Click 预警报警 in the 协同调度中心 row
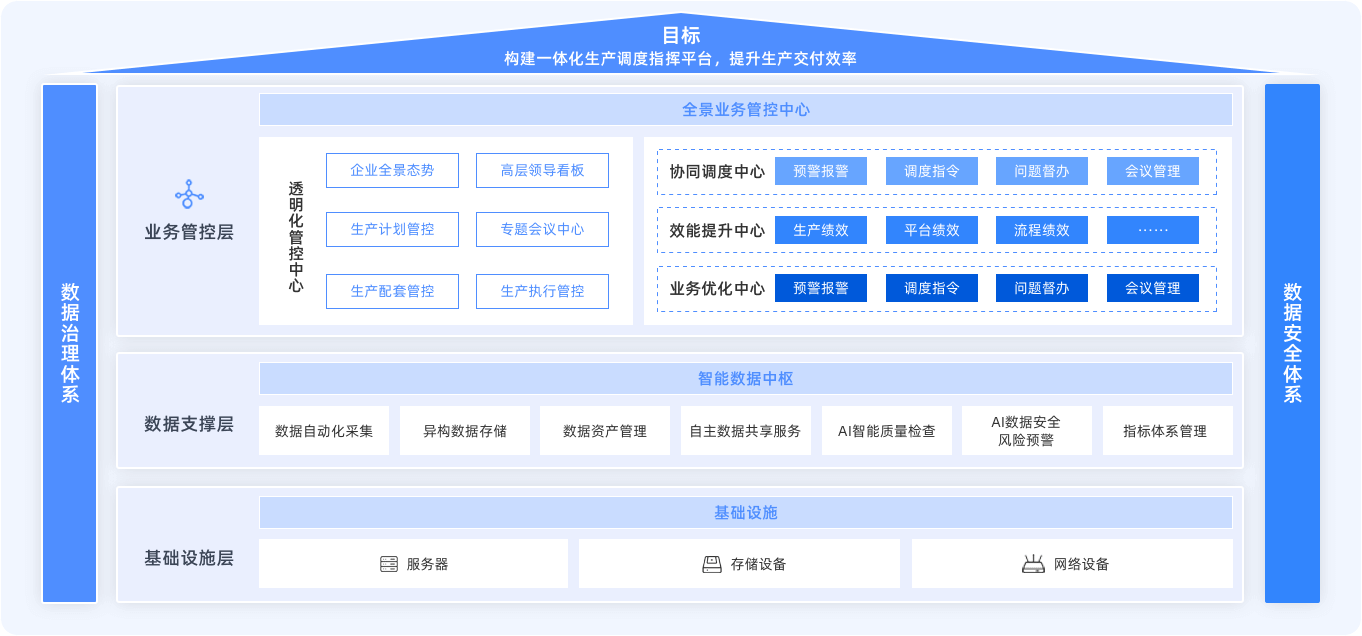Viewport: 1362px width, 636px height. click(821, 171)
